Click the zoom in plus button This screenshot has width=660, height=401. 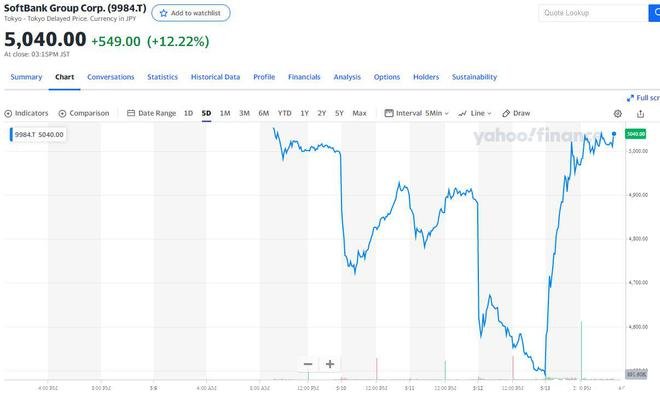pyautogui.click(x=330, y=364)
